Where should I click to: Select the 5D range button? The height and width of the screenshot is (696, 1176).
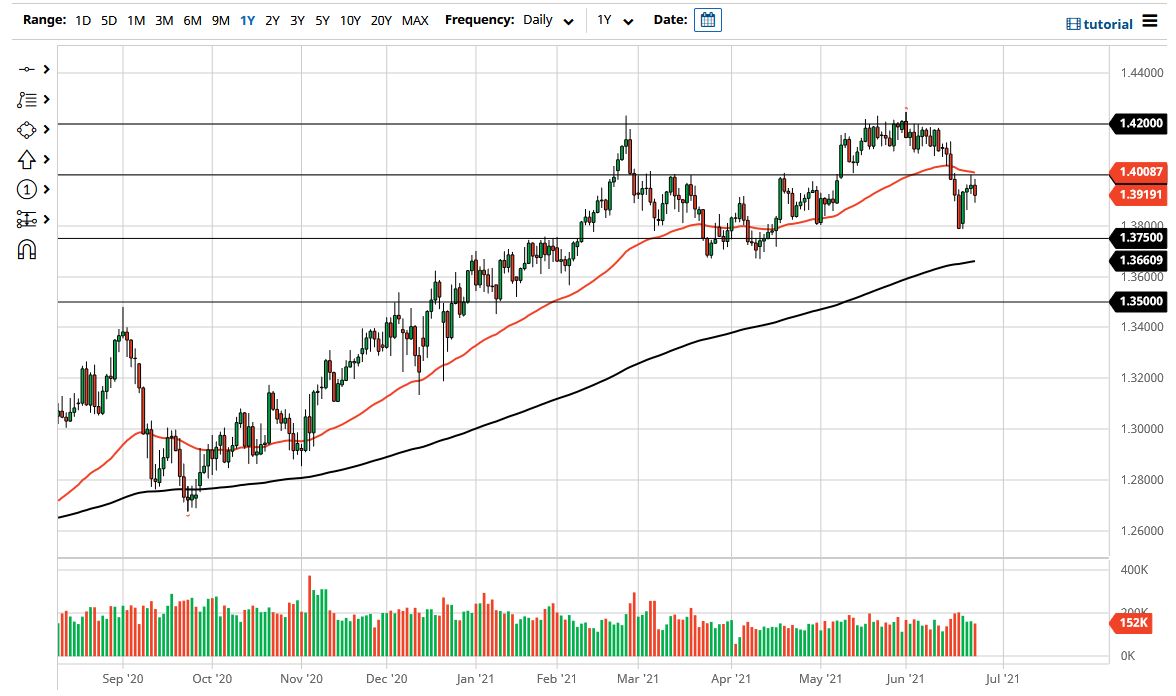tap(109, 19)
